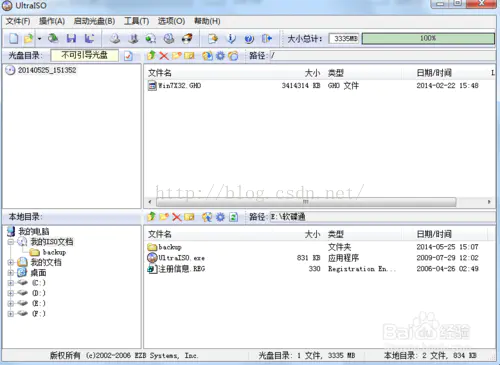Click the Exit door icon in main toolbar

267,39
